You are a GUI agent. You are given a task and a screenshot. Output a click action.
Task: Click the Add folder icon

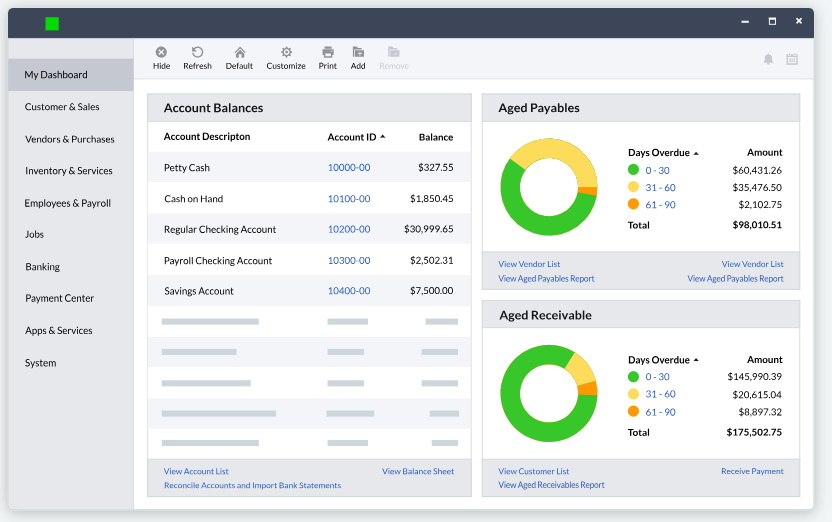pos(358,53)
